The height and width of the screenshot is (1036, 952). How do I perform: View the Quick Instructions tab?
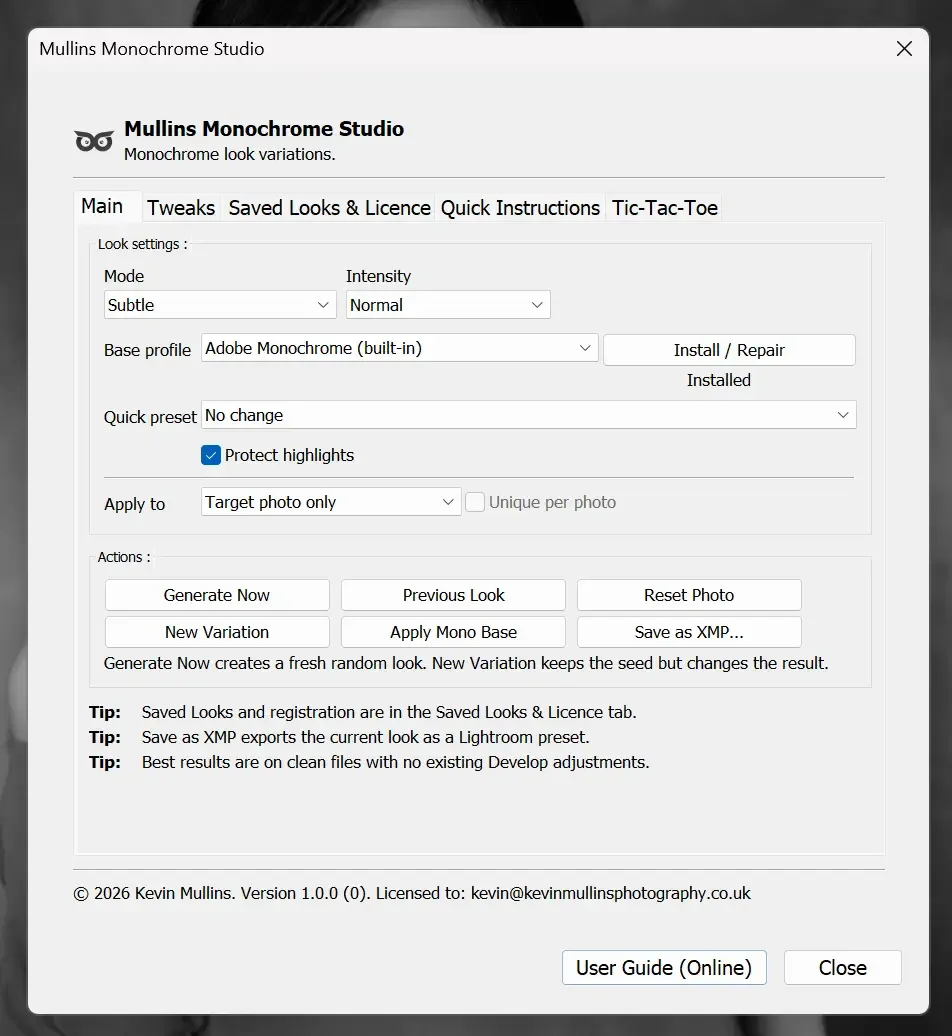pyautogui.click(x=519, y=208)
